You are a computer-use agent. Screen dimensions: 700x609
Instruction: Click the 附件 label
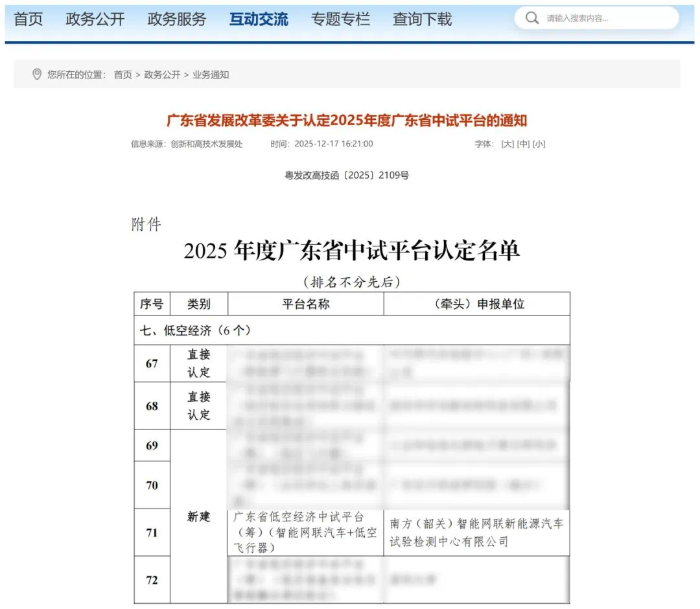tap(146, 224)
